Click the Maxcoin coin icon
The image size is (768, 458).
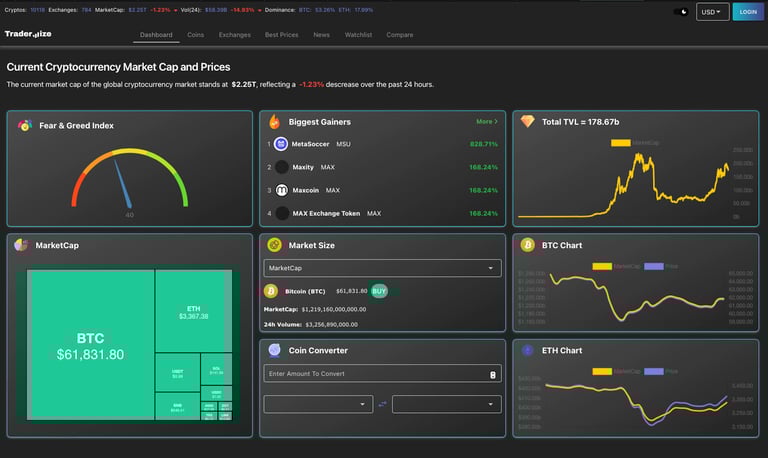click(x=282, y=190)
